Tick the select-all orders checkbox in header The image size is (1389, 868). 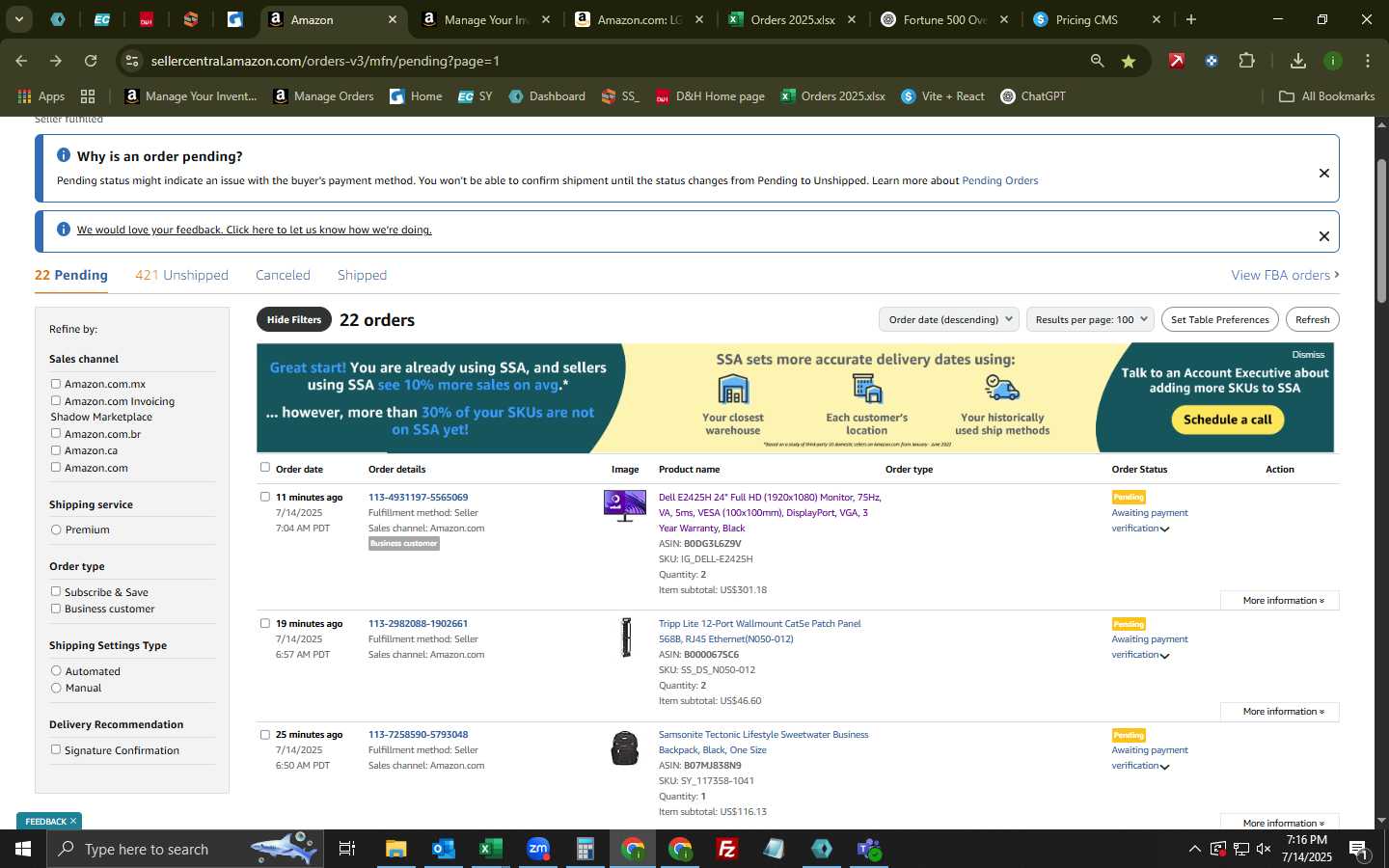(265, 468)
